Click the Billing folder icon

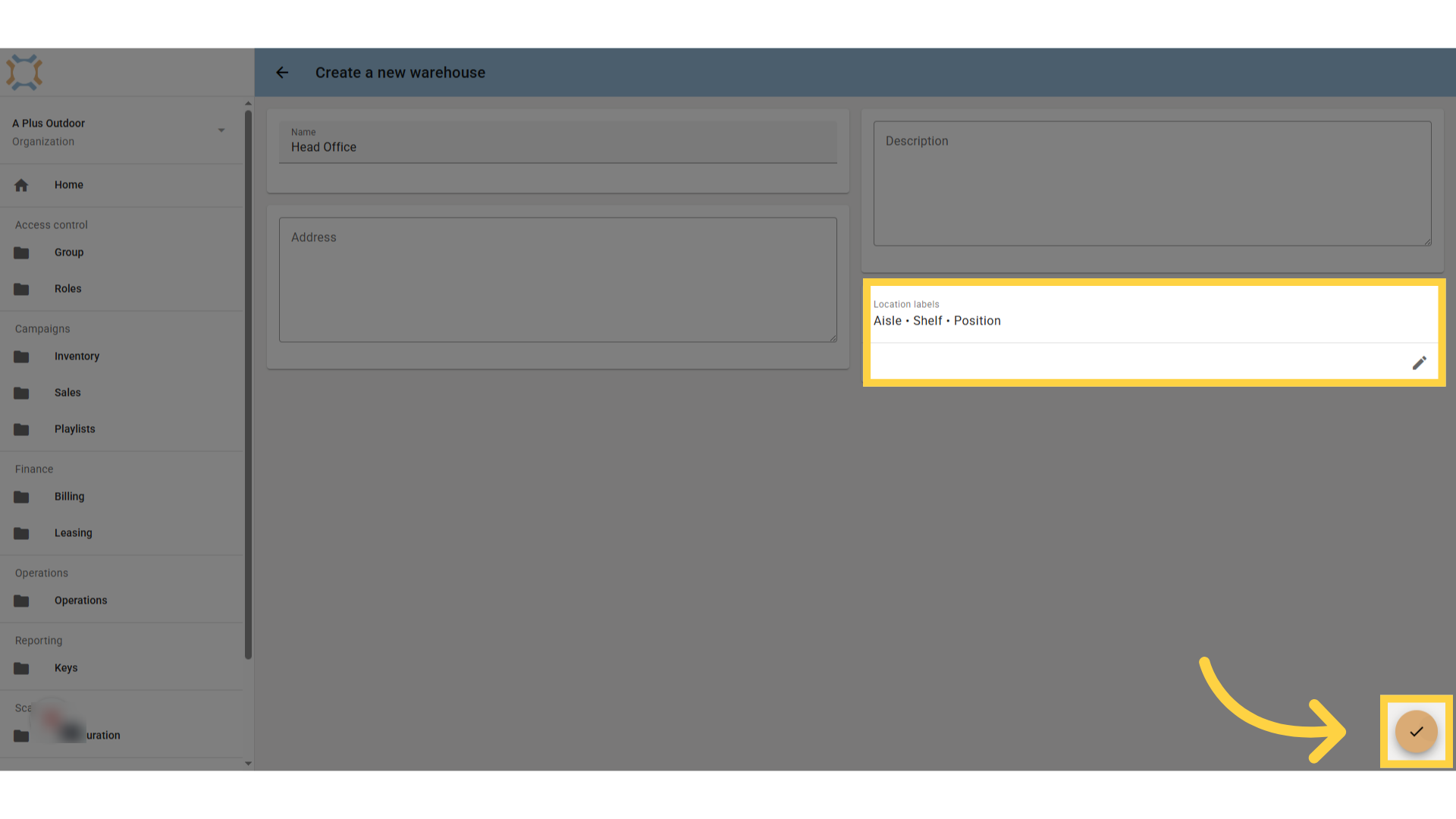pyautogui.click(x=21, y=497)
